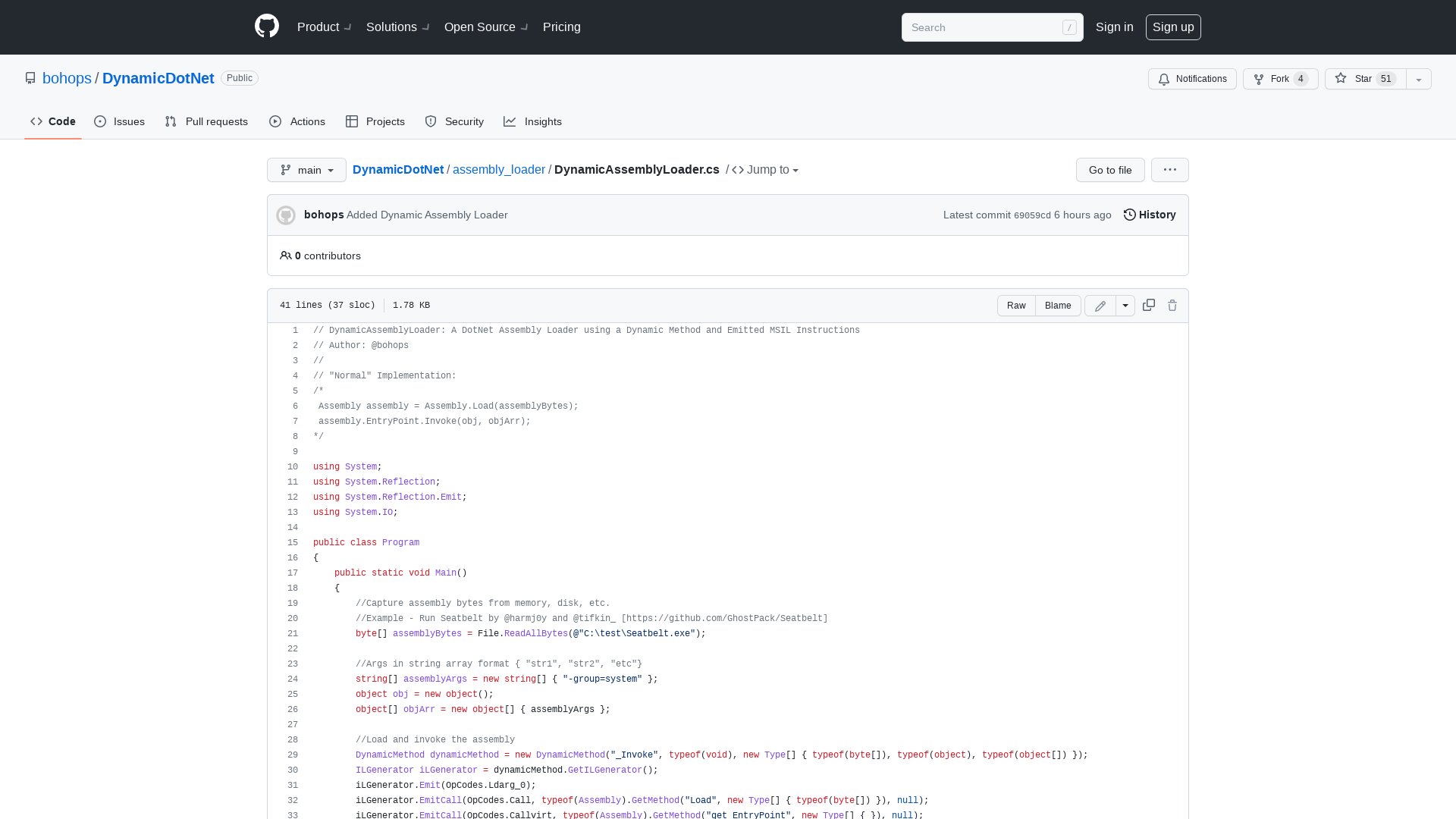Image resolution: width=1456 pixels, height=819 pixels.
Task: Open the Pull requests section link
Action: pos(206,121)
